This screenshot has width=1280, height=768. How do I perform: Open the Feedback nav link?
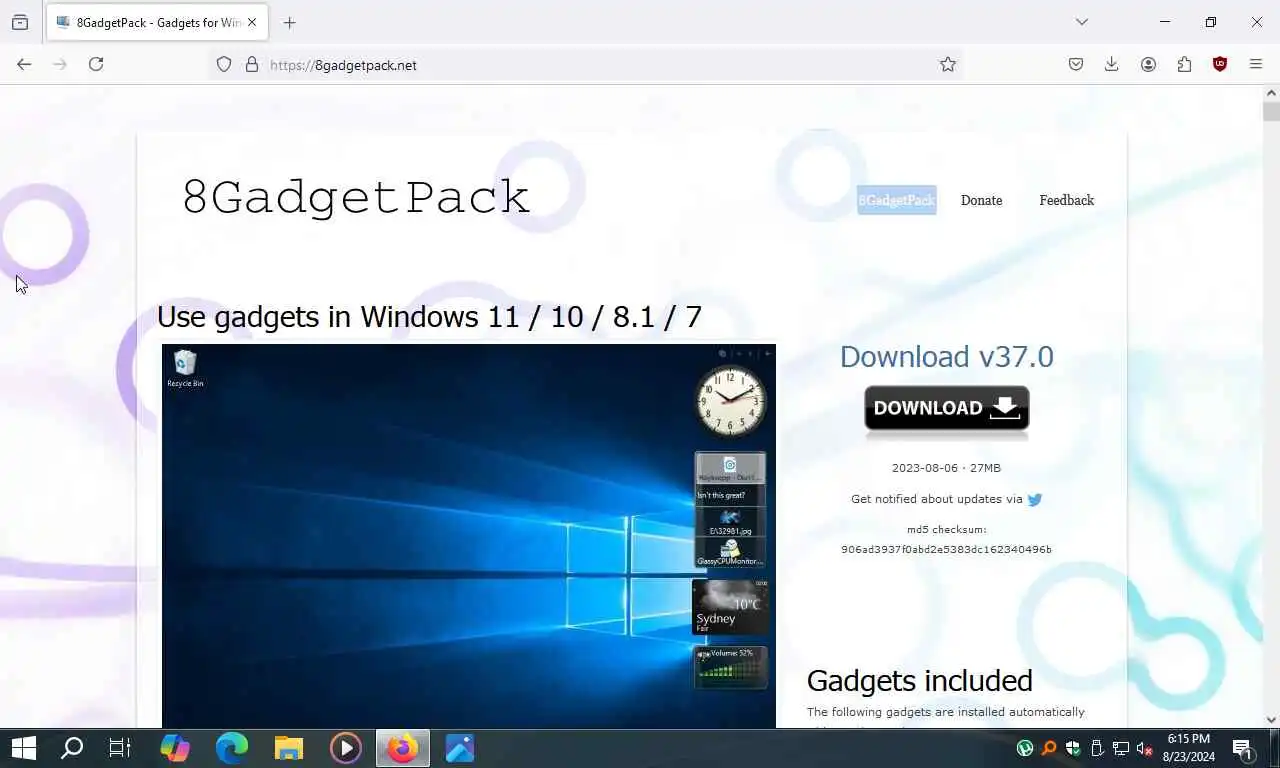[1066, 200]
